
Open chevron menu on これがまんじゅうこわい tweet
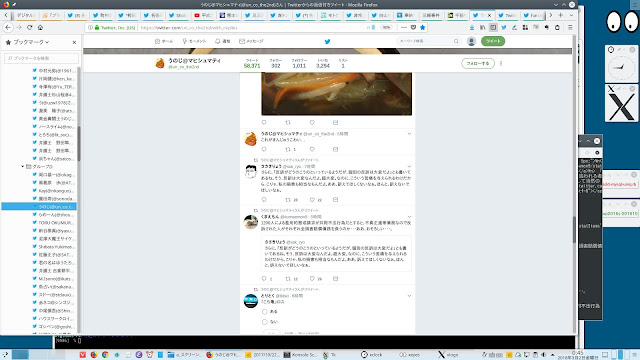point(409,134)
